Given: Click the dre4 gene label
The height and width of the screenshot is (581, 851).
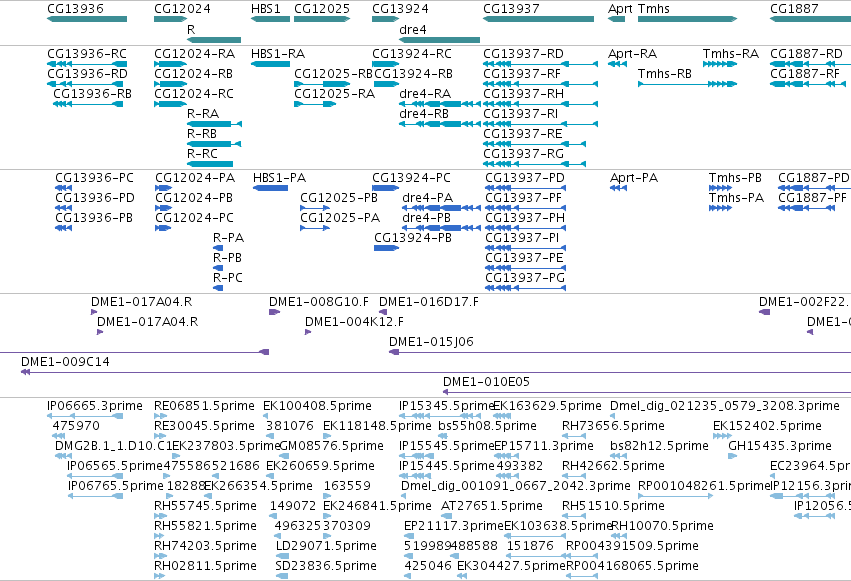Looking at the screenshot, I should click(x=412, y=30).
